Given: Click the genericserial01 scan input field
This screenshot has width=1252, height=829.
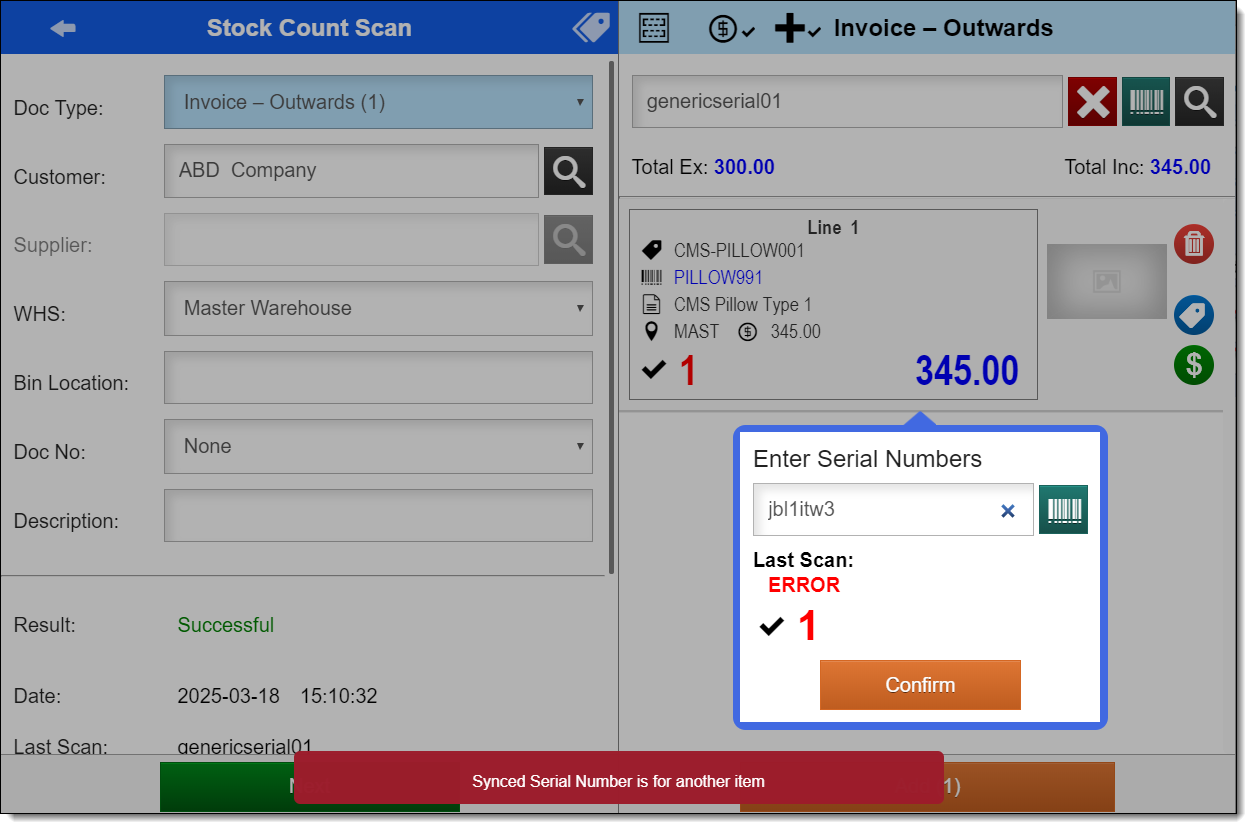Looking at the screenshot, I should coord(847,101).
